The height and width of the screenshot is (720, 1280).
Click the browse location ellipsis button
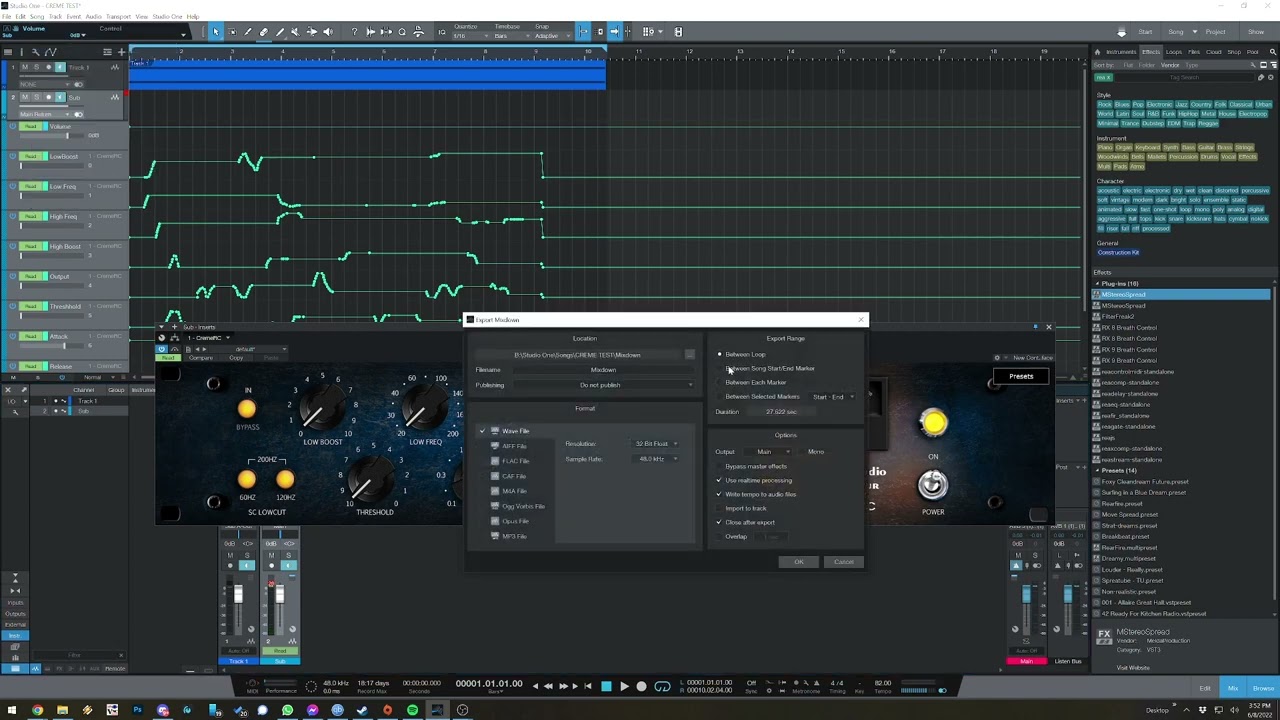(689, 355)
